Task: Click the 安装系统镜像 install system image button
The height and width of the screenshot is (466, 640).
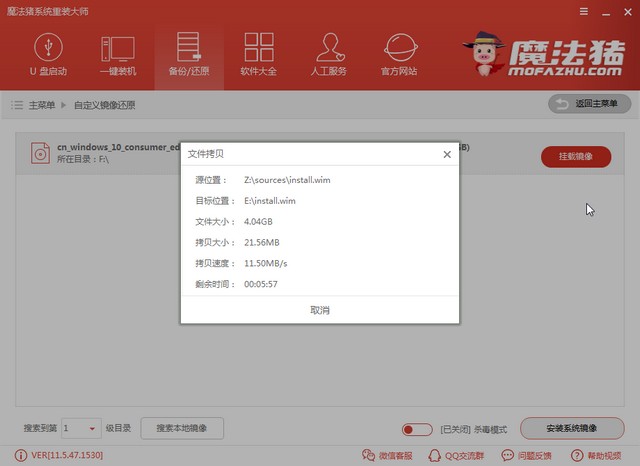Action: [572, 428]
